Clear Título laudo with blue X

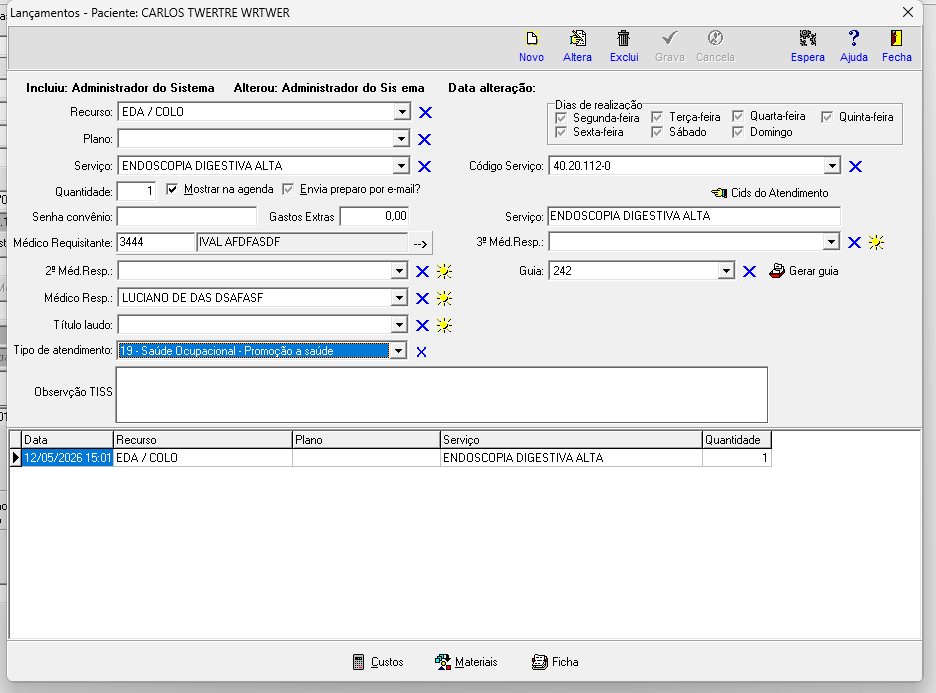point(422,325)
